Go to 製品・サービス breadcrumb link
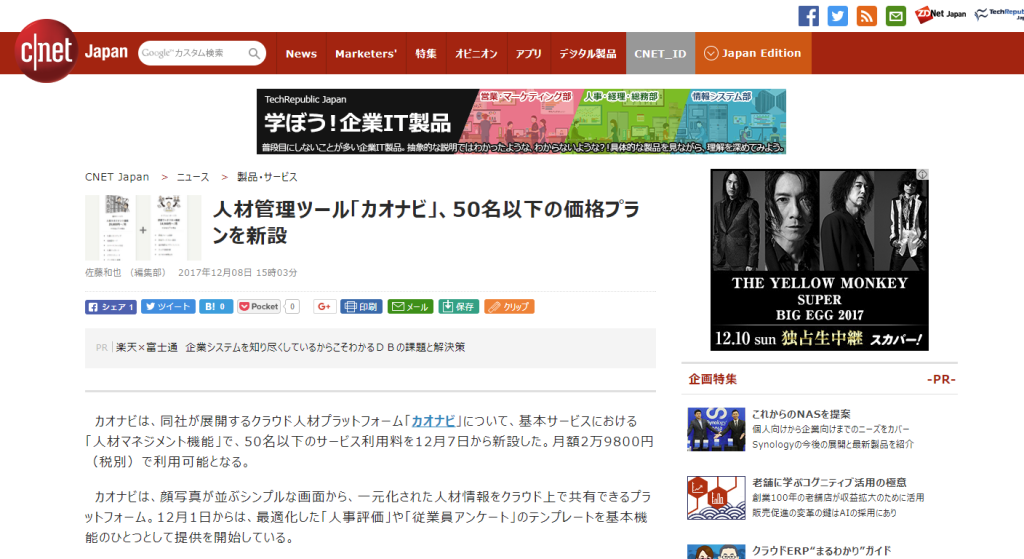Image resolution: width=1024 pixels, height=559 pixels. tap(267, 177)
